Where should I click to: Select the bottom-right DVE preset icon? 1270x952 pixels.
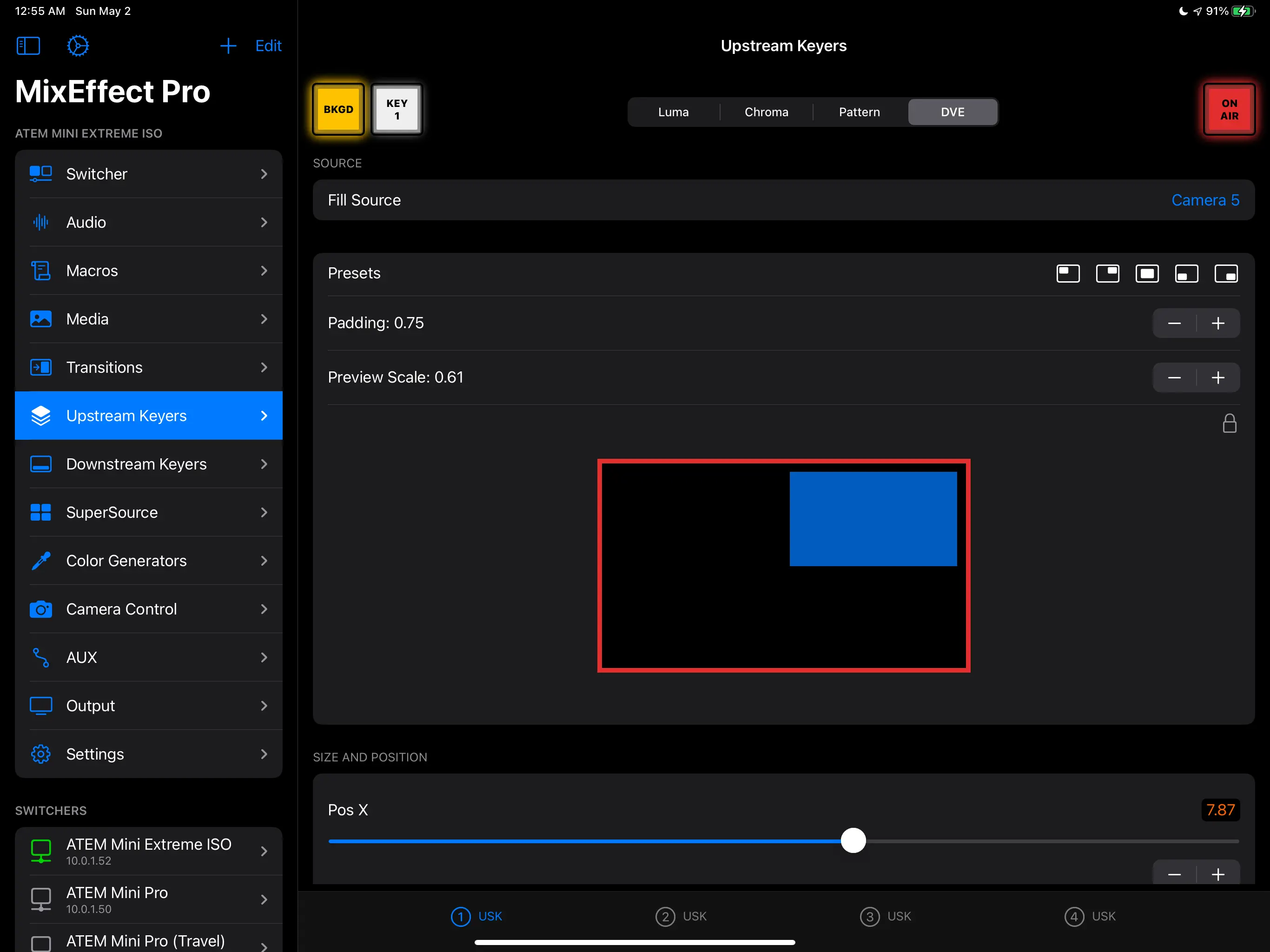(x=1226, y=273)
